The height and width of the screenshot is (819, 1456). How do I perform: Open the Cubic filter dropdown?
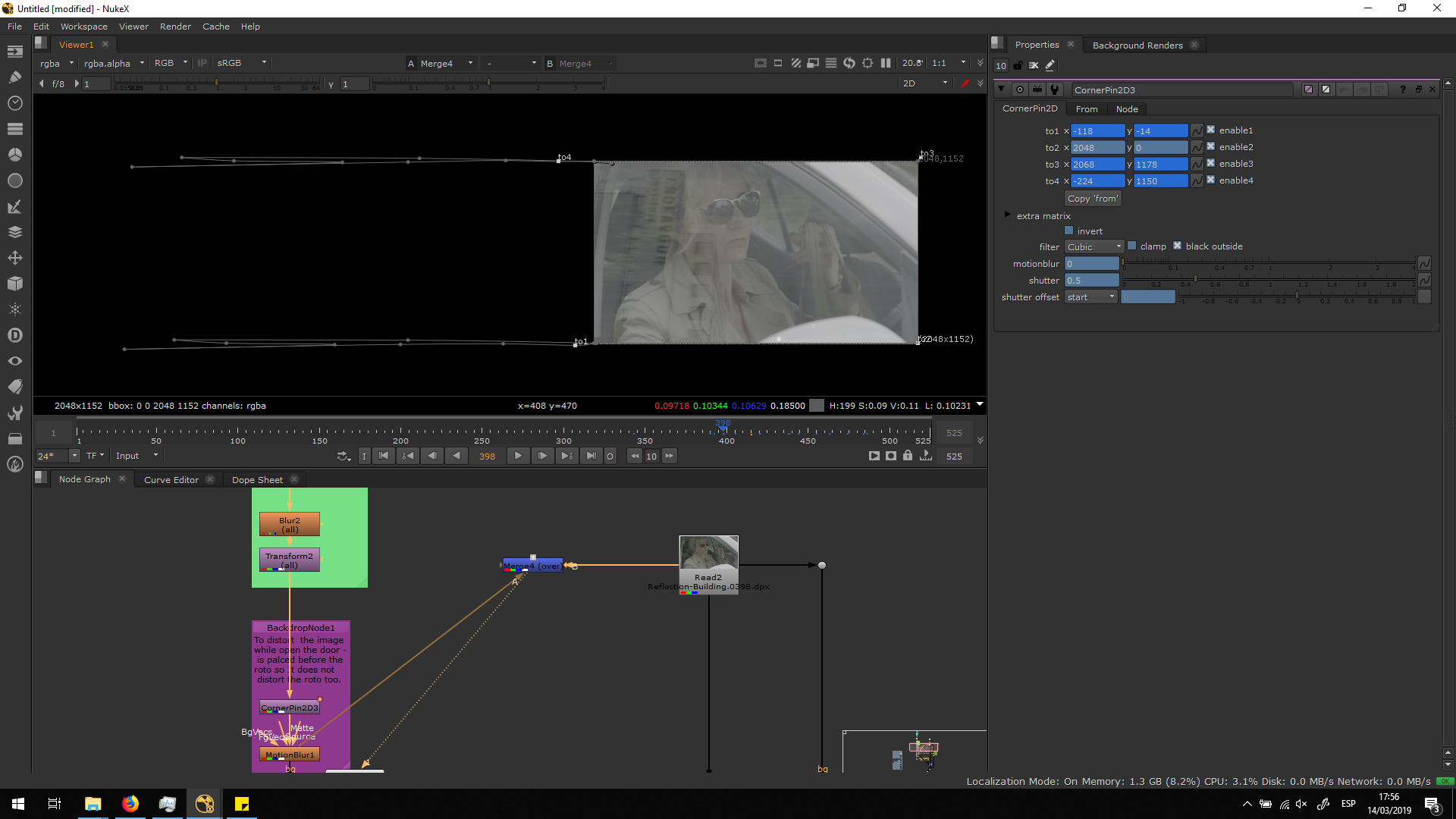[x=1094, y=247]
